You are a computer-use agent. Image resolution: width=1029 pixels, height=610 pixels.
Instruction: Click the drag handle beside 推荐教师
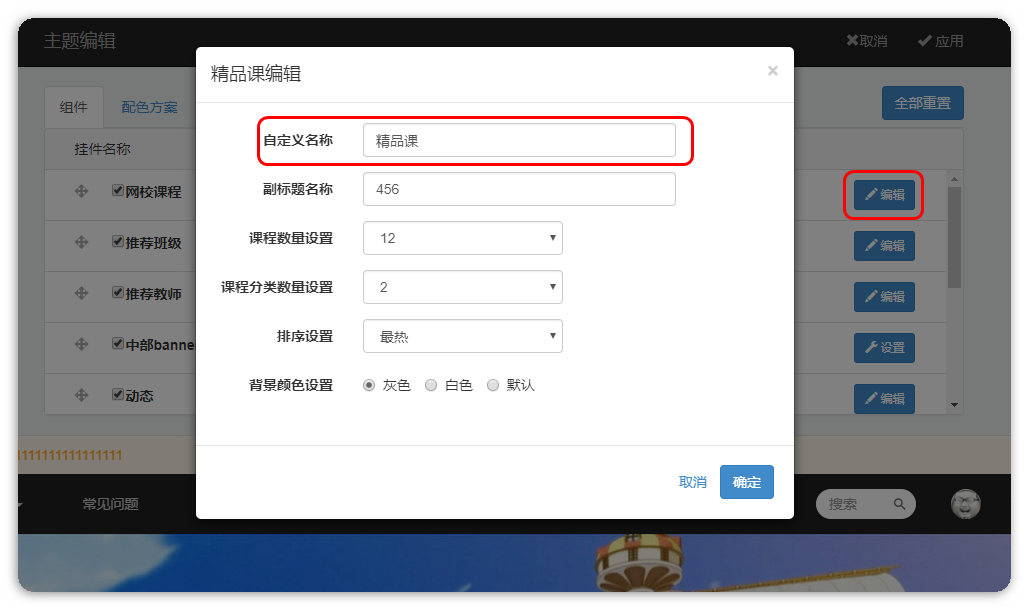click(82, 293)
